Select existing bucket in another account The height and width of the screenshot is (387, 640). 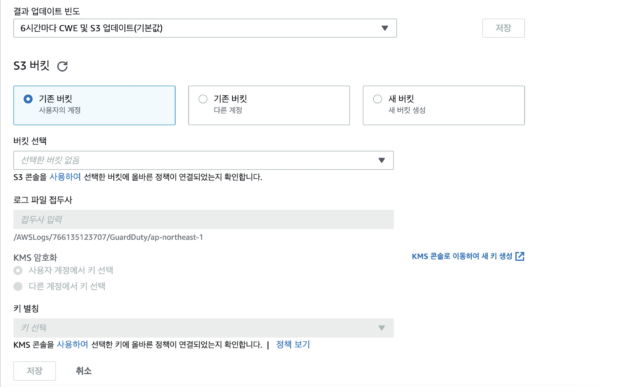(269, 105)
